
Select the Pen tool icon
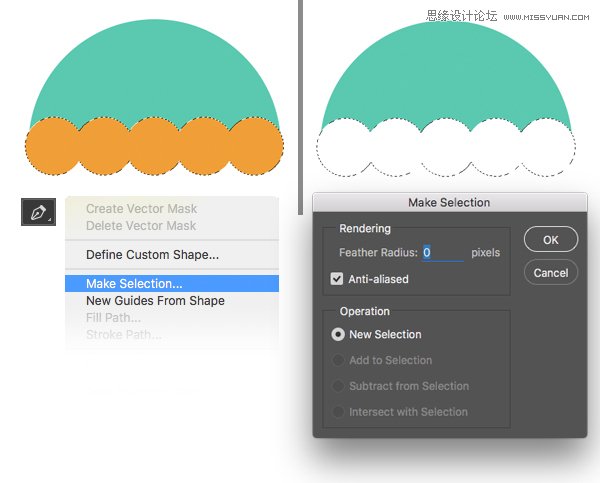coord(39,212)
